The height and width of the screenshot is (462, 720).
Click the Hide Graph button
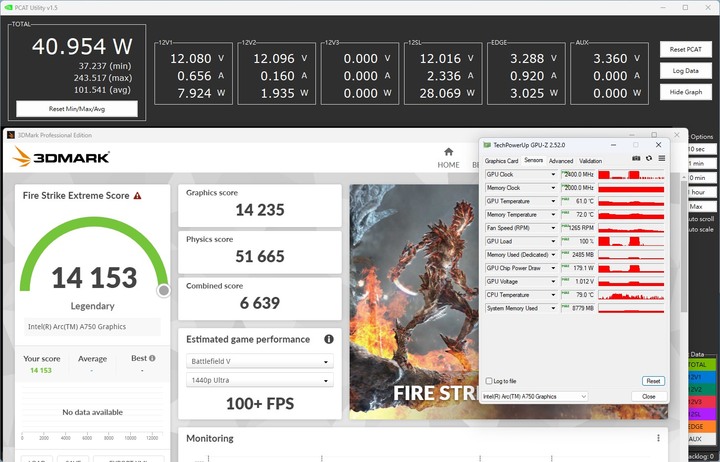(x=686, y=92)
